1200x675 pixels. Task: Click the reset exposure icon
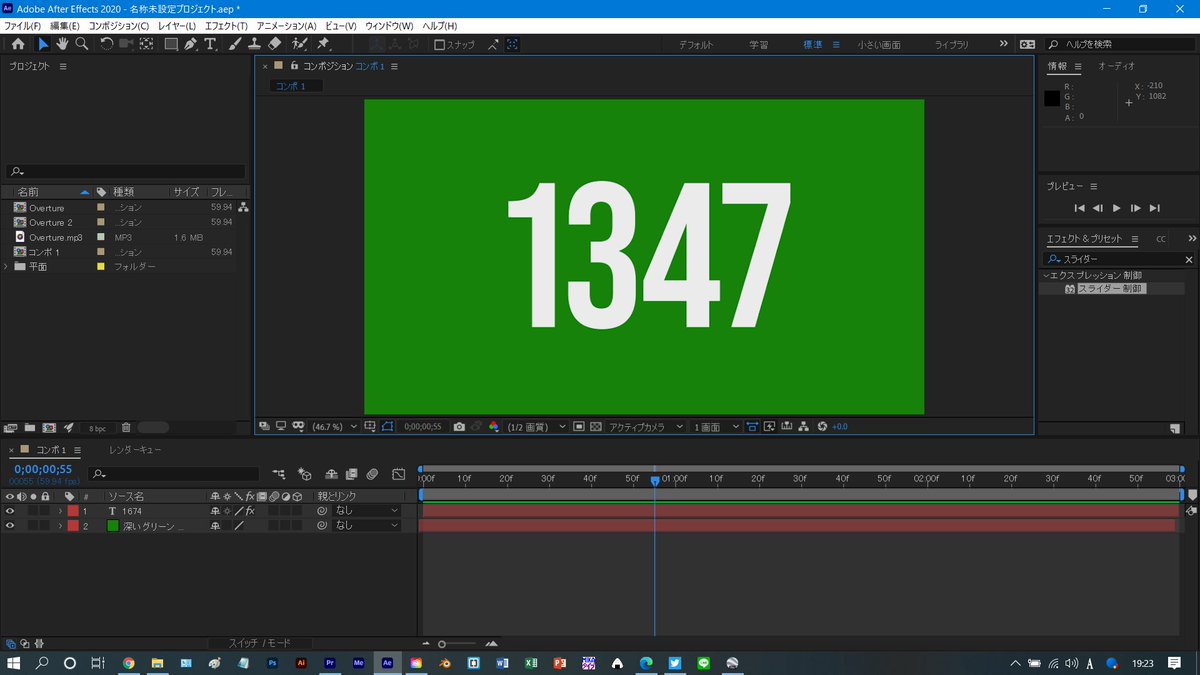pyautogui.click(x=822, y=426)
